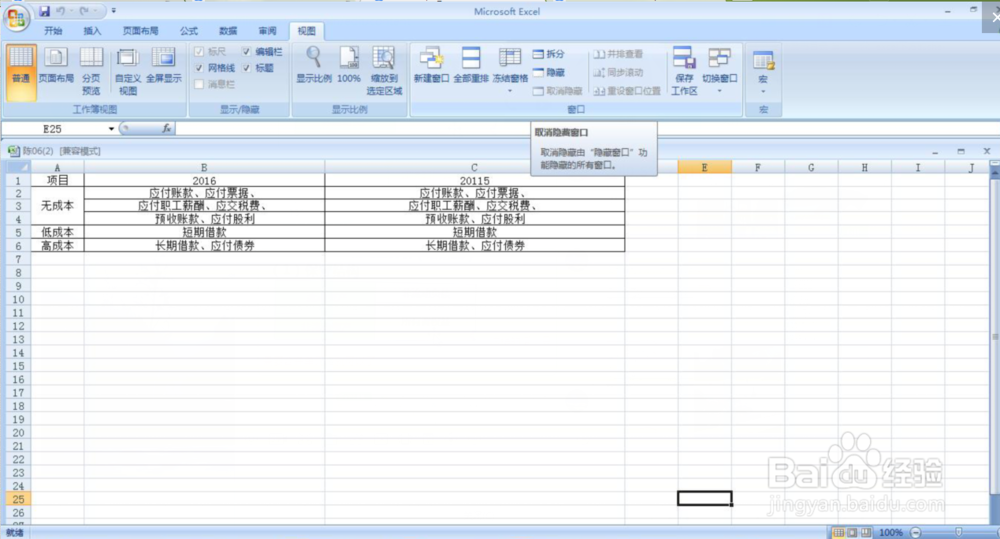Click the 100% zoom level in status bar
Screen dimensions: 1000x539
click(x=890, y=533)
